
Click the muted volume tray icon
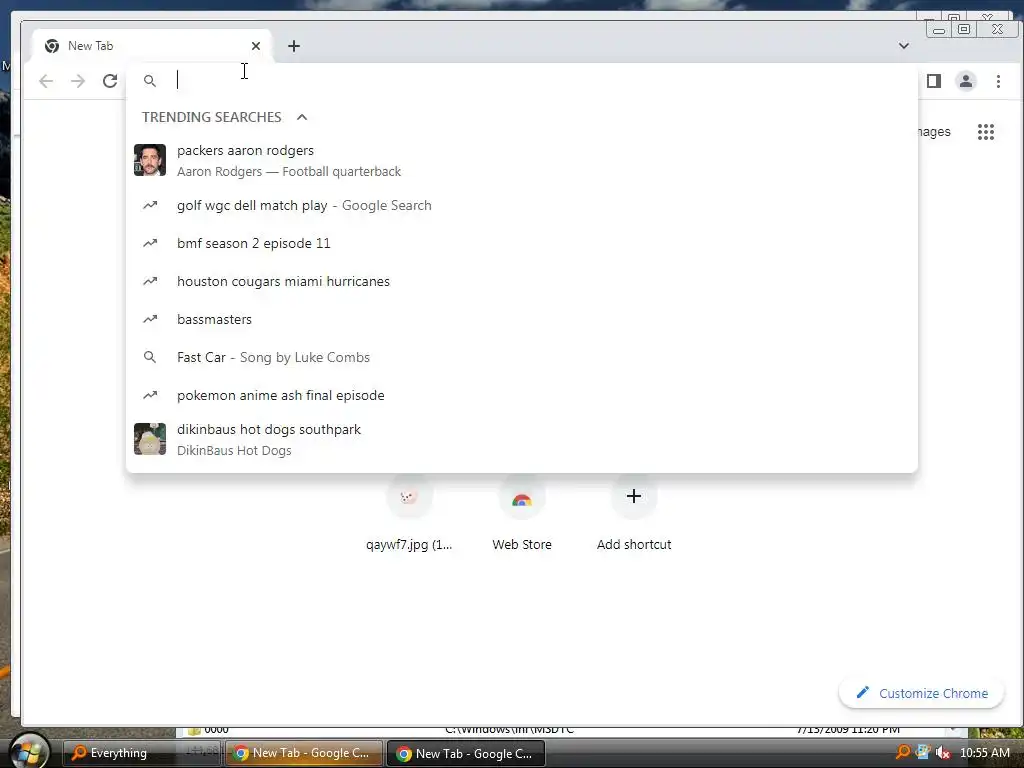click(x=942, y=752)
